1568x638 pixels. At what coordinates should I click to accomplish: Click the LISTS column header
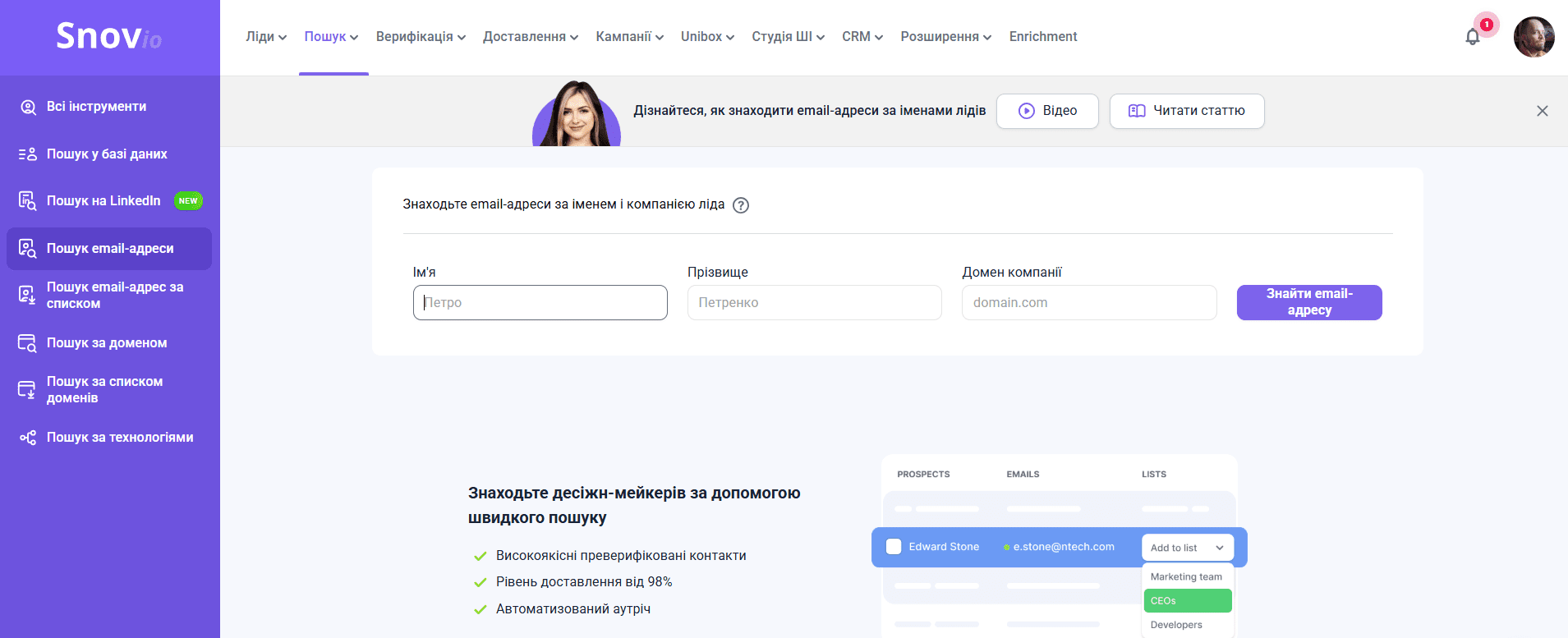pyautogui.click(x=1154, y=475)
